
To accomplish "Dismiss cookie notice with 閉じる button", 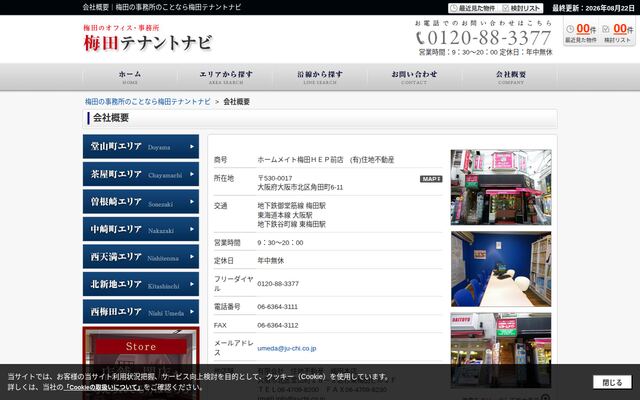I will click(x=612, y=382).
